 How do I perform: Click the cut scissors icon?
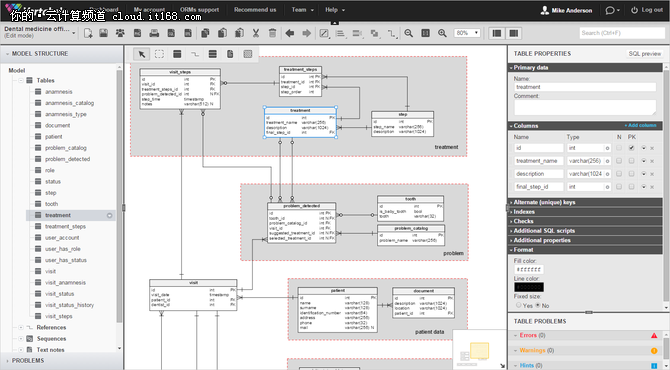pyautogui.click(x=256, y=33)
